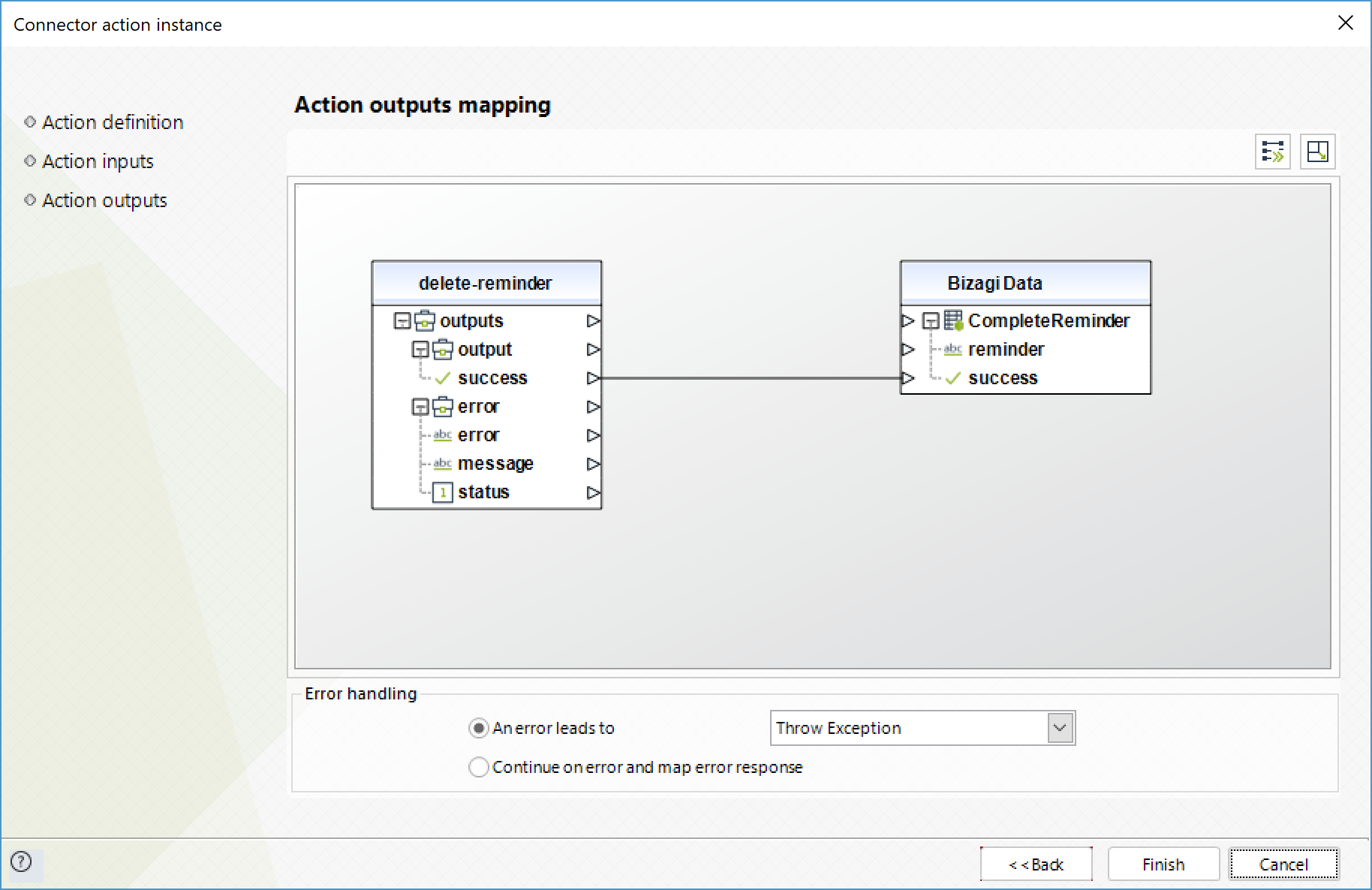1372x890 pixels.
Task: Click the Cancel button
Action: [1283, 864]
